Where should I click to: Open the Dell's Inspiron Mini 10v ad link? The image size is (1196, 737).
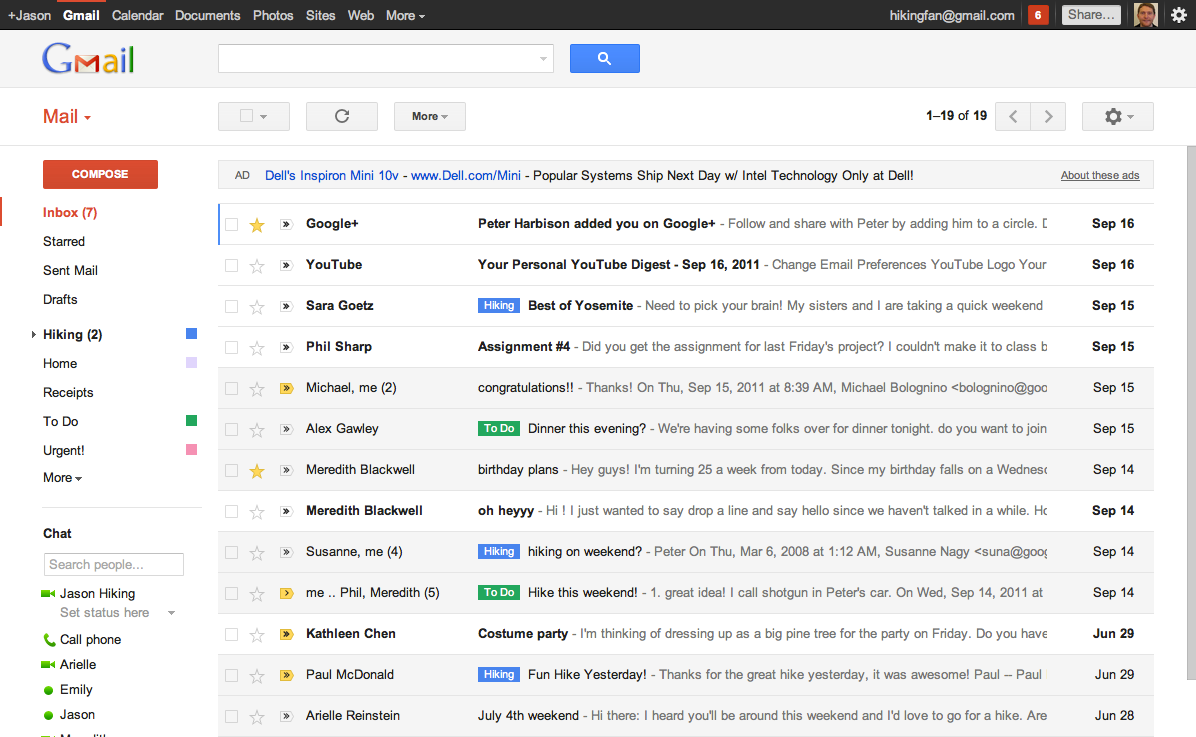click(x=332, y=175)
